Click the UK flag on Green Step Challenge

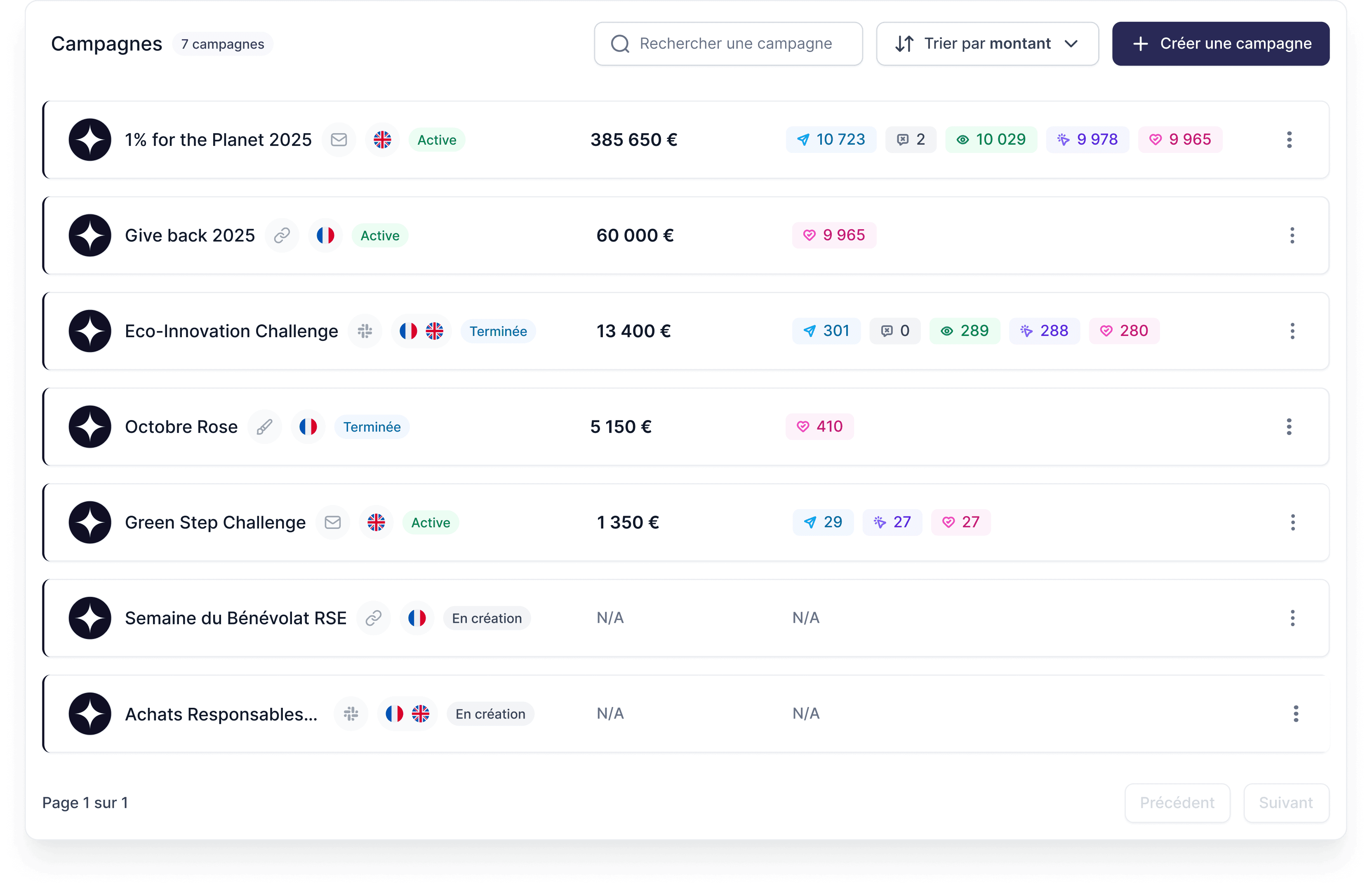pyautogui.click(x=376, y=522)
